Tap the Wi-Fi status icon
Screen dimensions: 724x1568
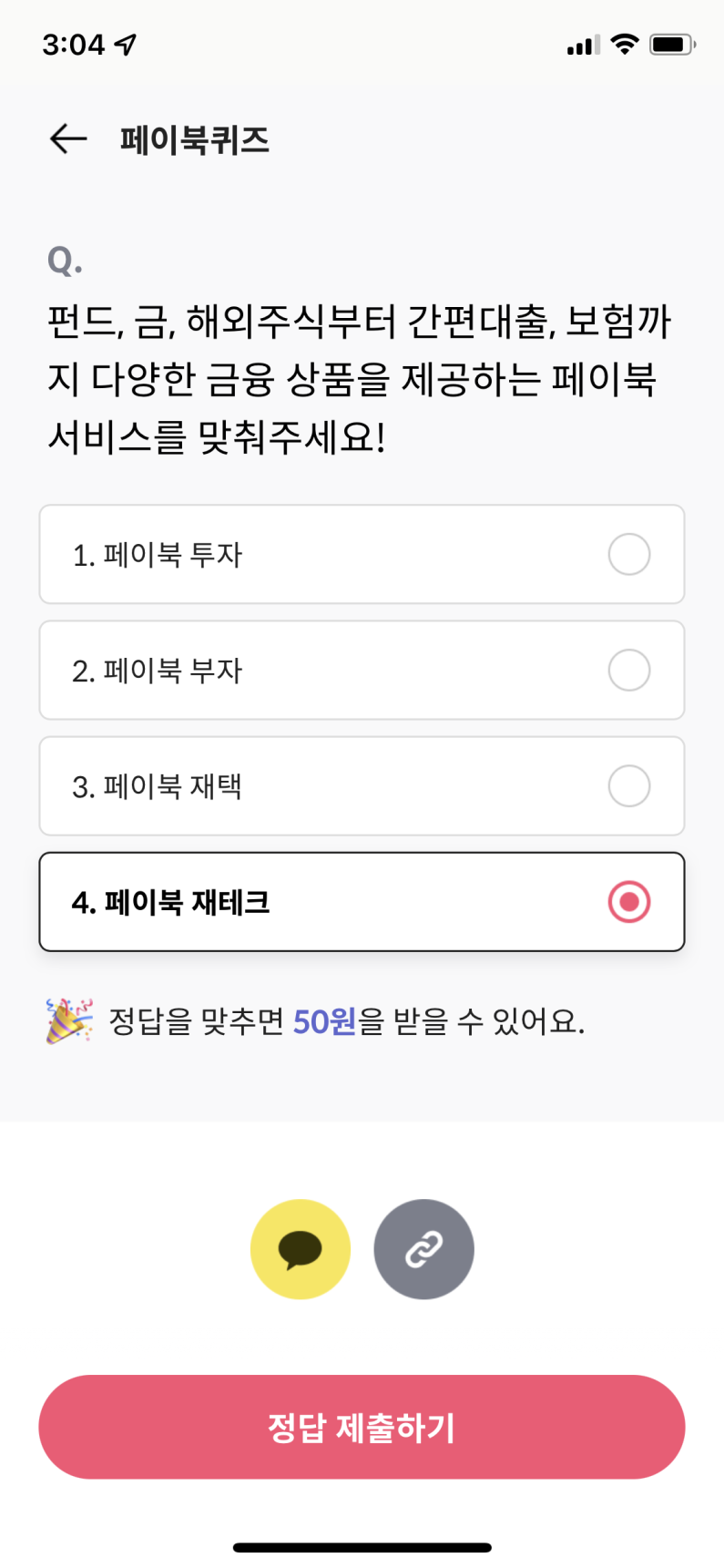[x=625, y=44]
